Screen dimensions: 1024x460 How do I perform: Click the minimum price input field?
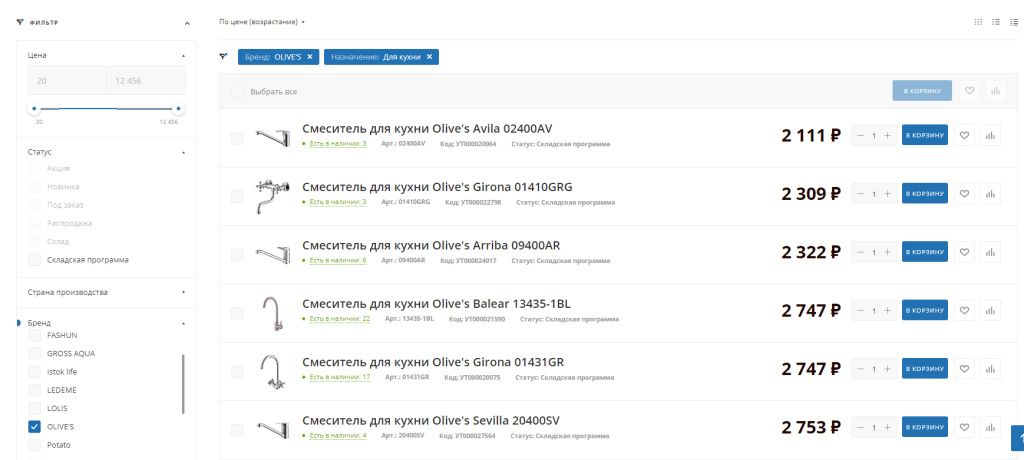[67, 80]
